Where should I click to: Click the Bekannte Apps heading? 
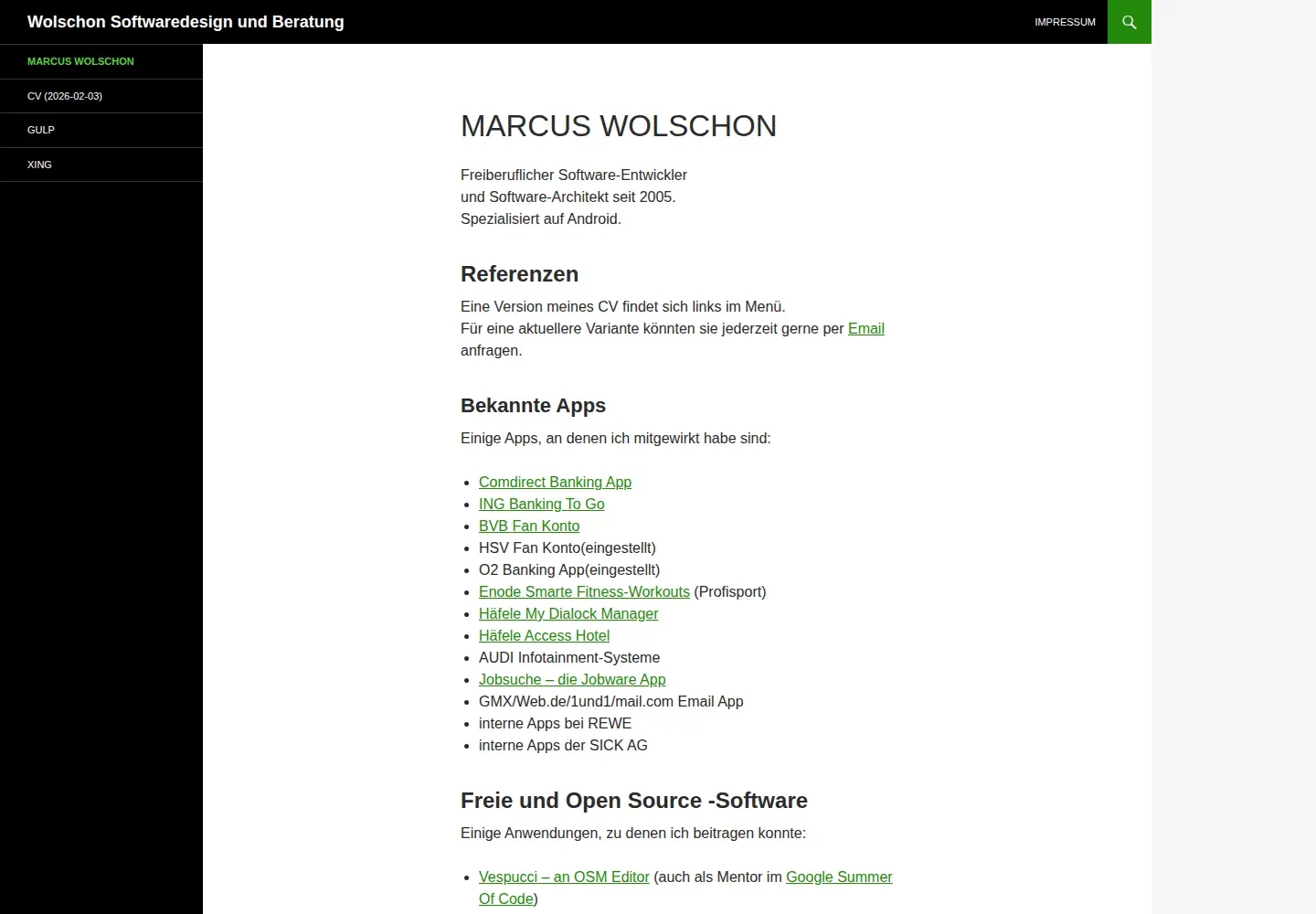tap(533, 405)
